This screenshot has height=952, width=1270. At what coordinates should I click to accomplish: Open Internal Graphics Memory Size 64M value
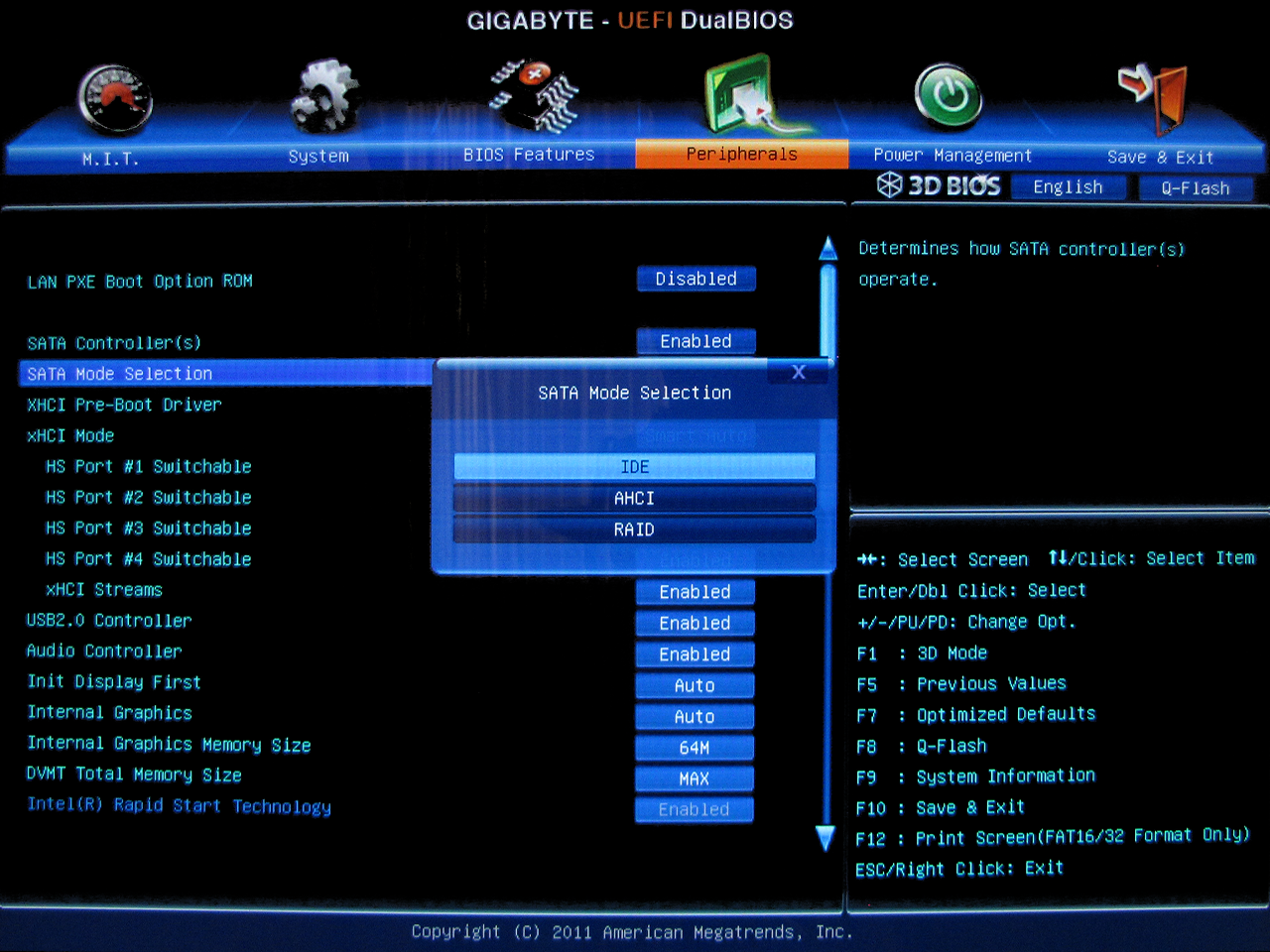[696, 748]
